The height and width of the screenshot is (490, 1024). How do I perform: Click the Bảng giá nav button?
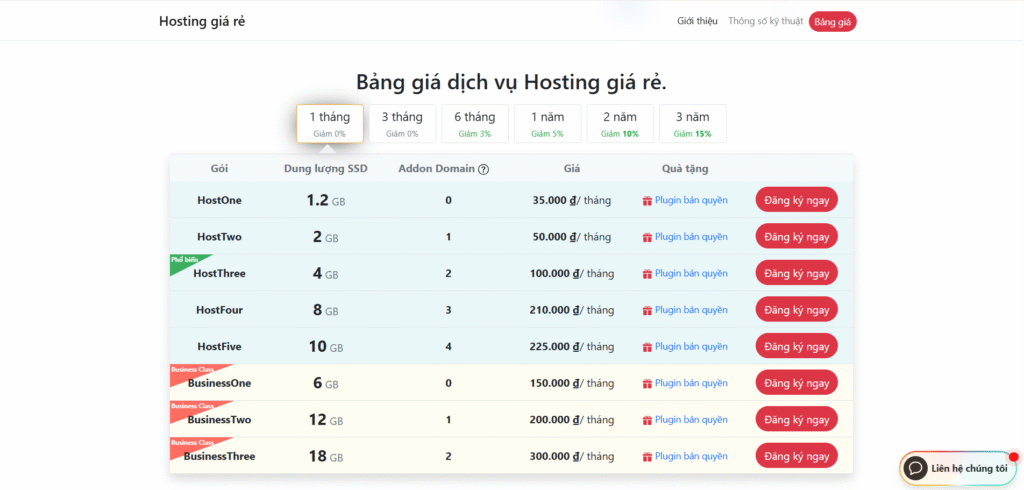832,21
